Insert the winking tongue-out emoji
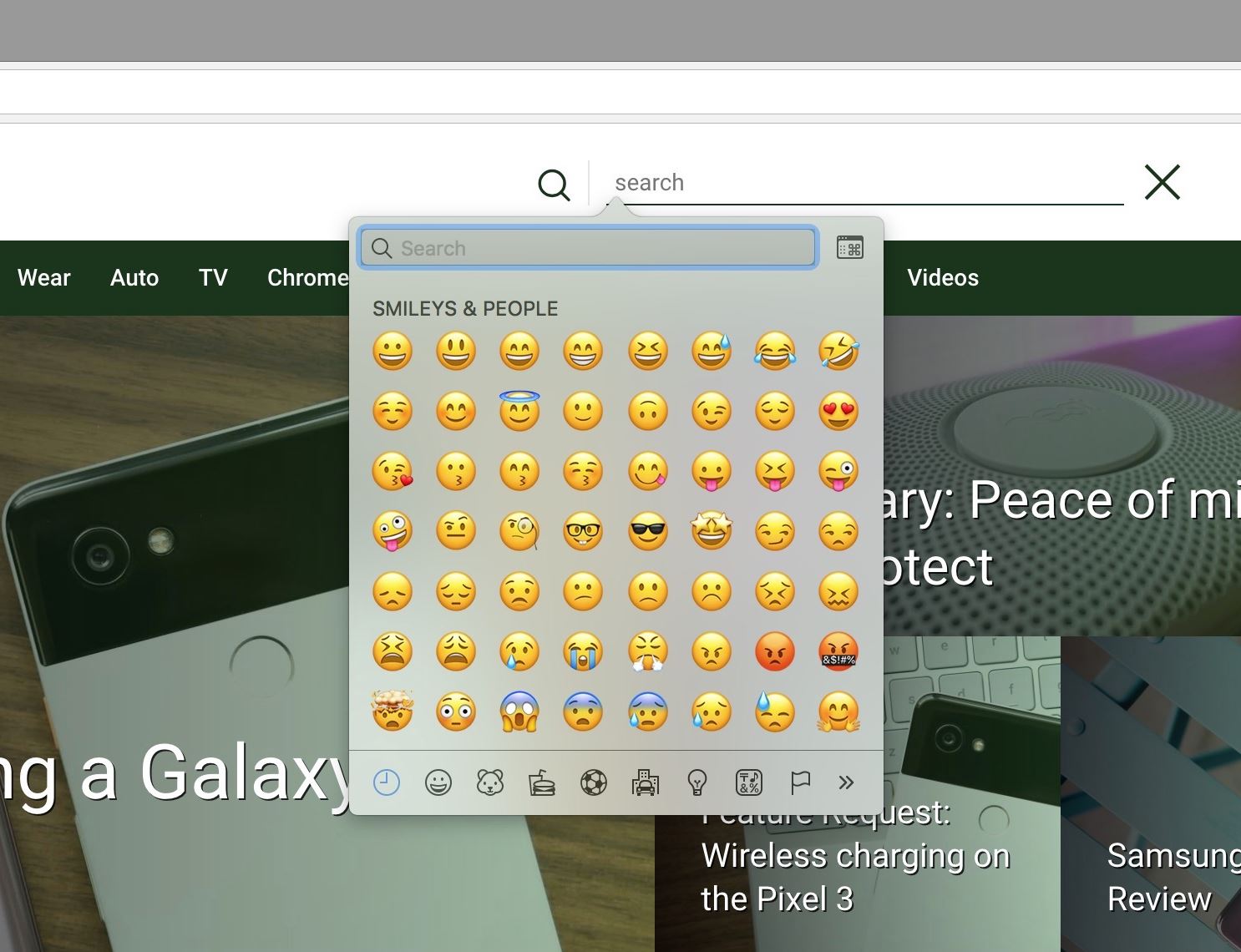Image resolution: width=1241 pixels, height=952 pixels. click(838, 471)
